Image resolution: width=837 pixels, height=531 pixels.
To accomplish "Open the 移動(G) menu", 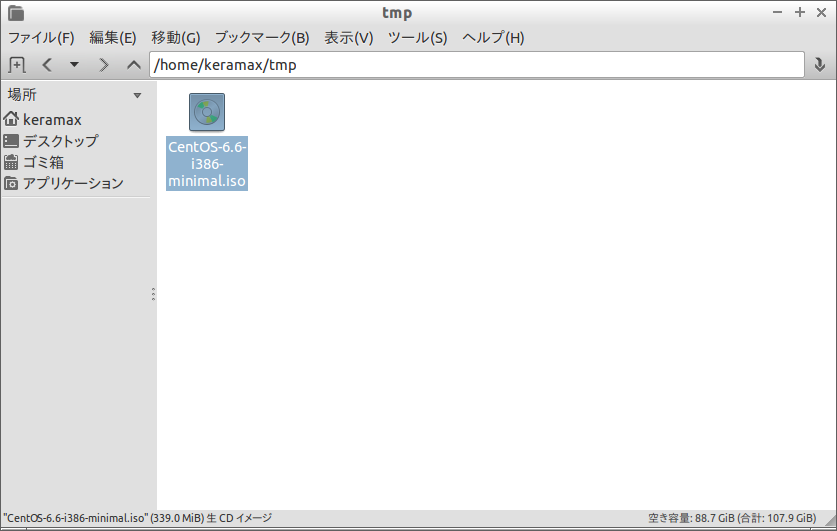I will pyautogui.click(x=176, y=38).
